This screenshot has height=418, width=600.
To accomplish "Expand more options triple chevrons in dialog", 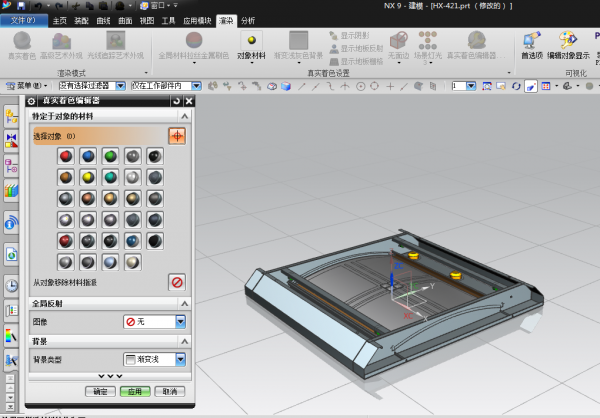I will pos(110,376).
